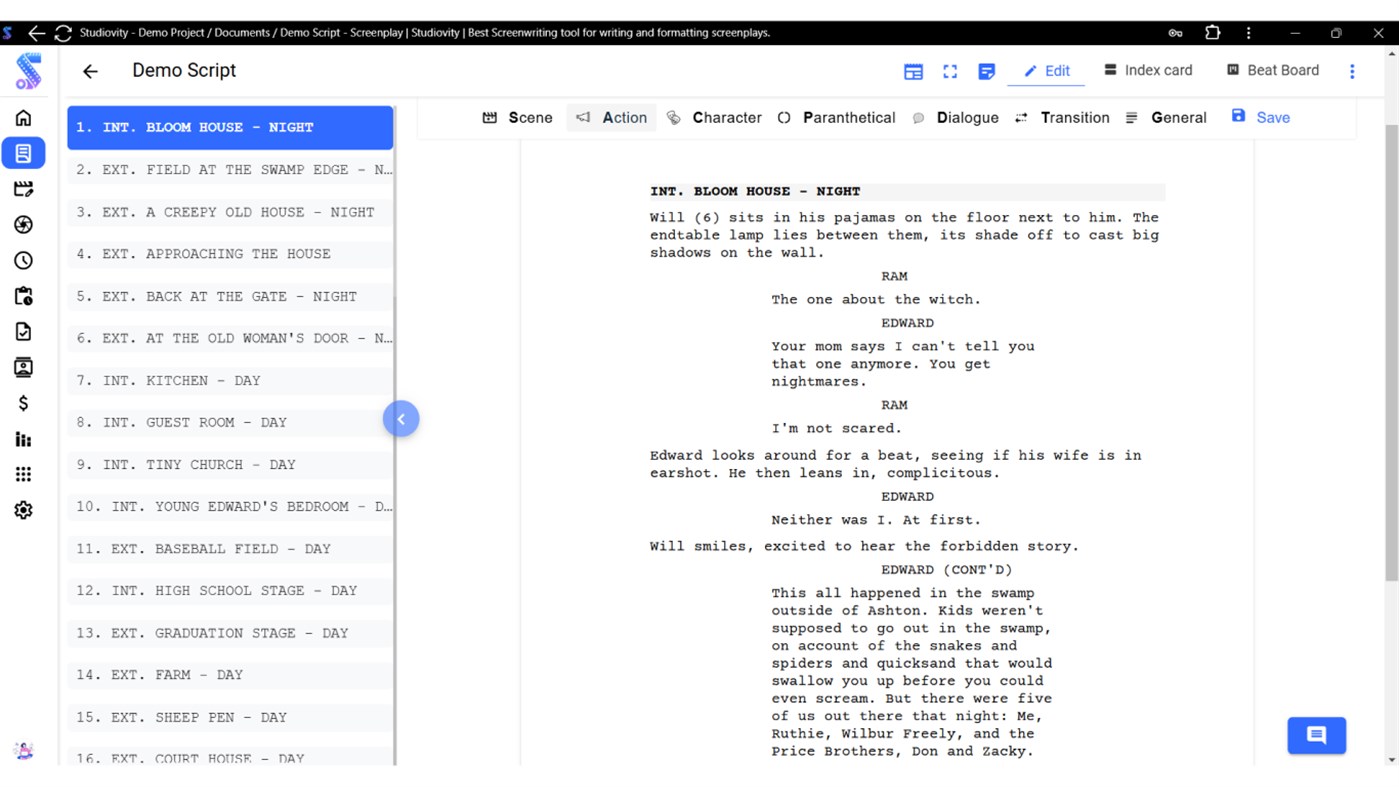
Task: Open the bar chart reports icon
Action: [x=23, y=439]
